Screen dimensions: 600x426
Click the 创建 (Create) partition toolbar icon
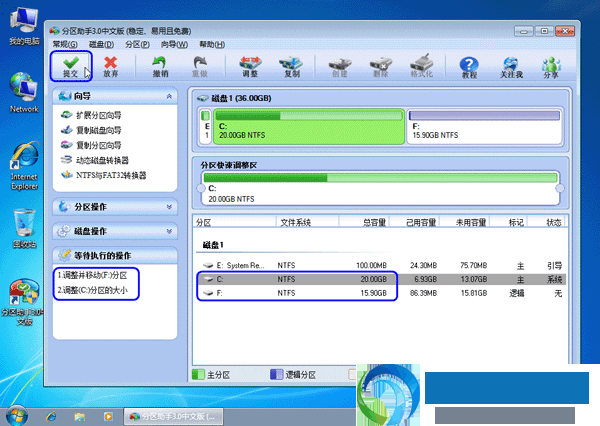tap(340, 66)
